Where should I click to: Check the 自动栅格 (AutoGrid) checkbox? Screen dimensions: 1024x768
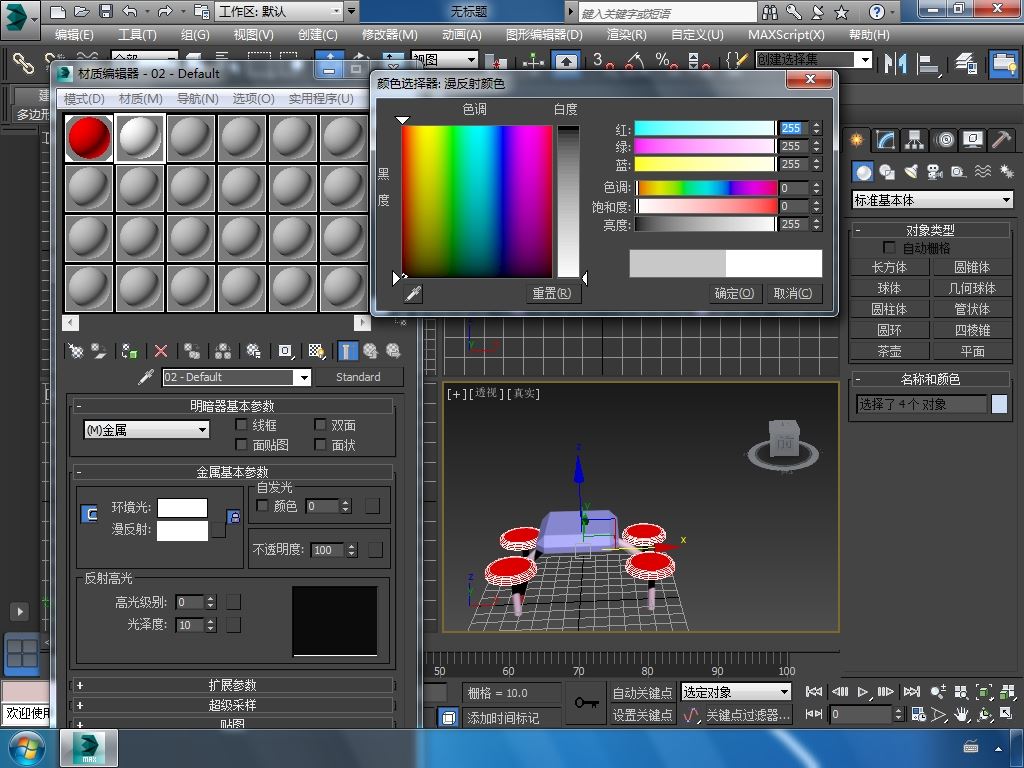pyautogui.click(x=889, y=248)
